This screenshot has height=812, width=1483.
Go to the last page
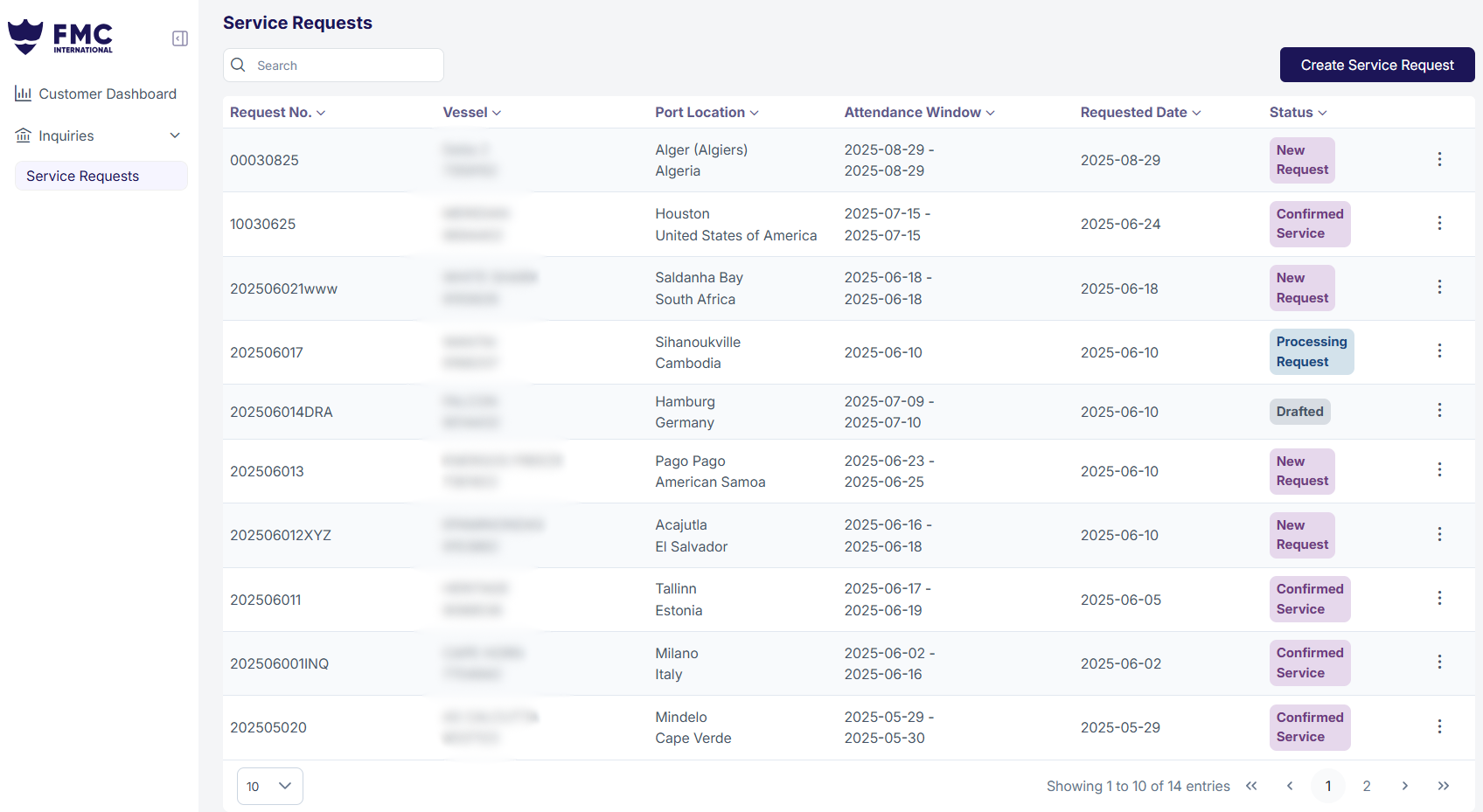click(x=1443, y=786)
